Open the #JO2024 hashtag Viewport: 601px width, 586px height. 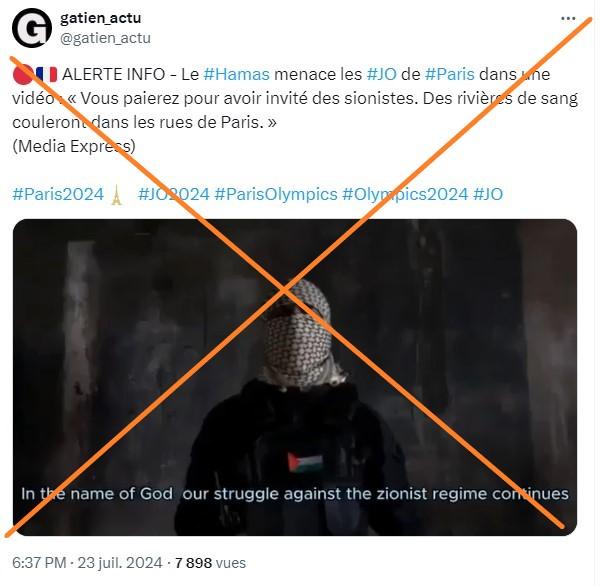click(x=174, y=194)
